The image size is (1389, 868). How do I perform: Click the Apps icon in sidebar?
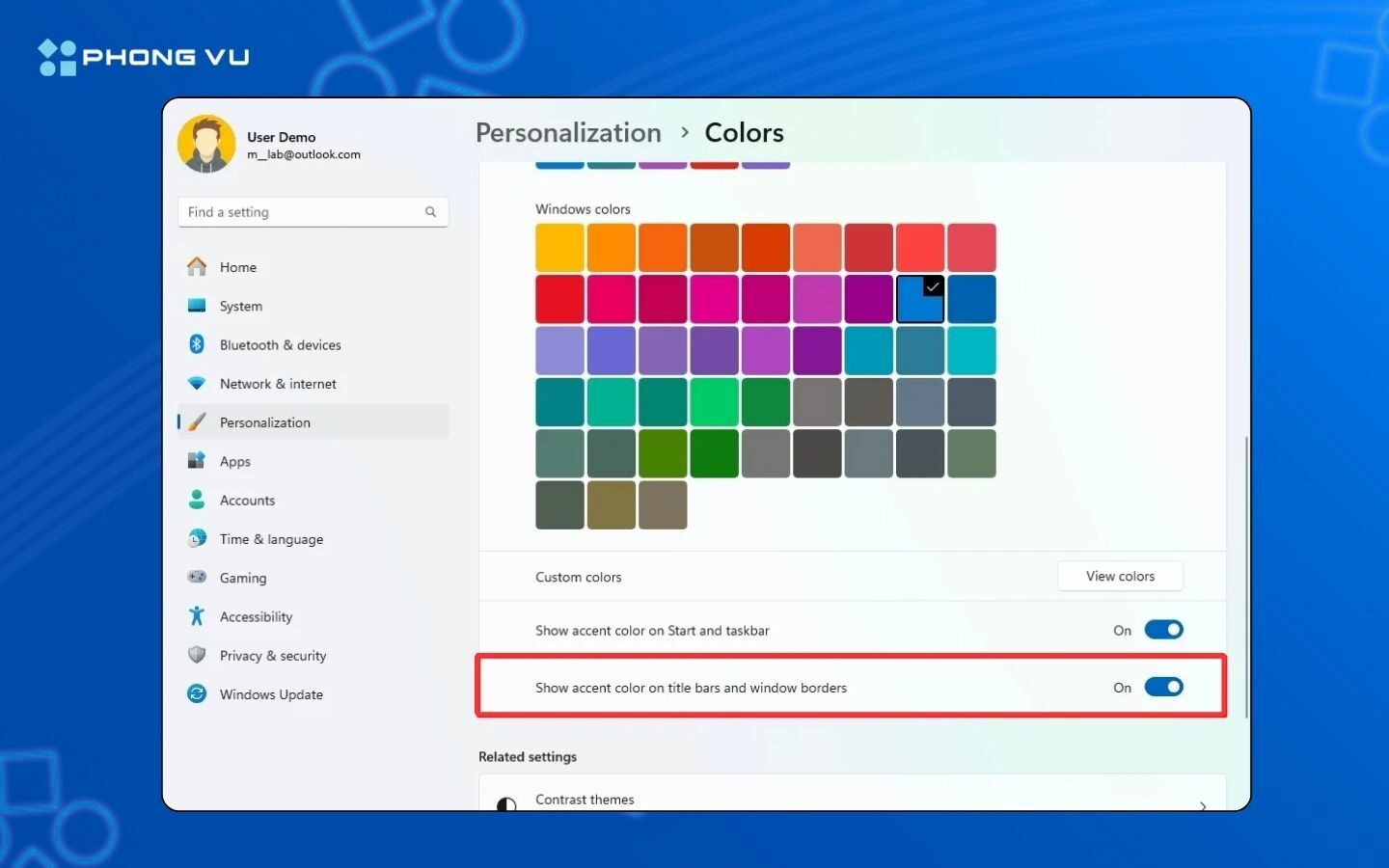point(197,461)
